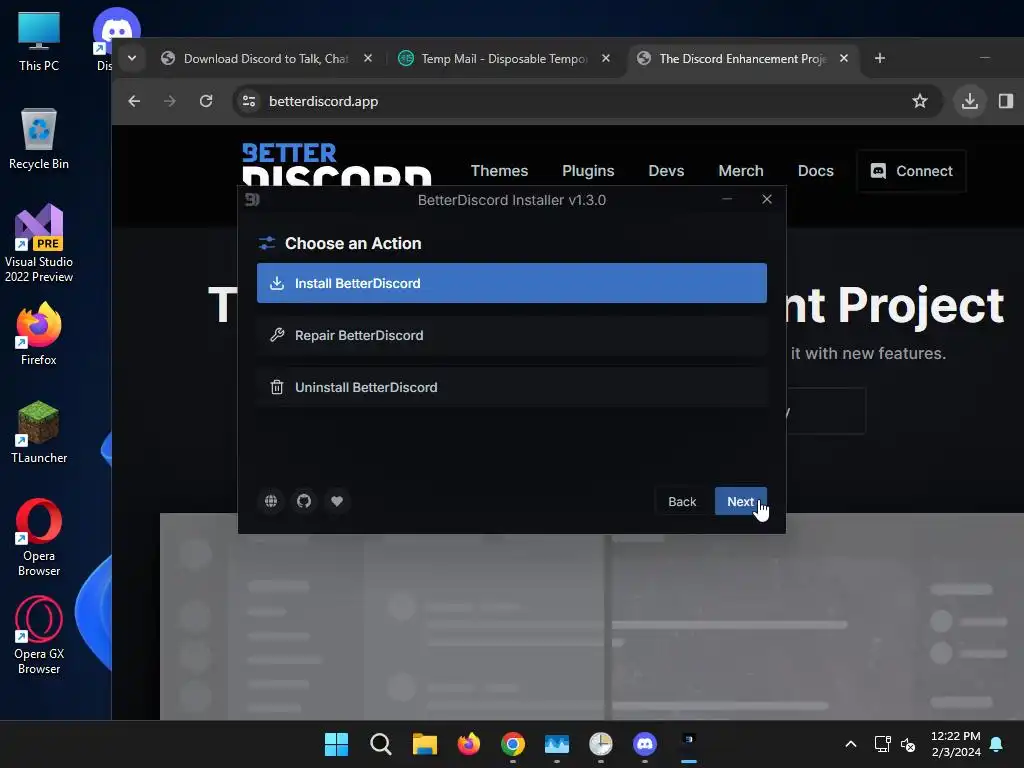
Task: Select the Install BetterDiscord option
Action: coord(511,283)
